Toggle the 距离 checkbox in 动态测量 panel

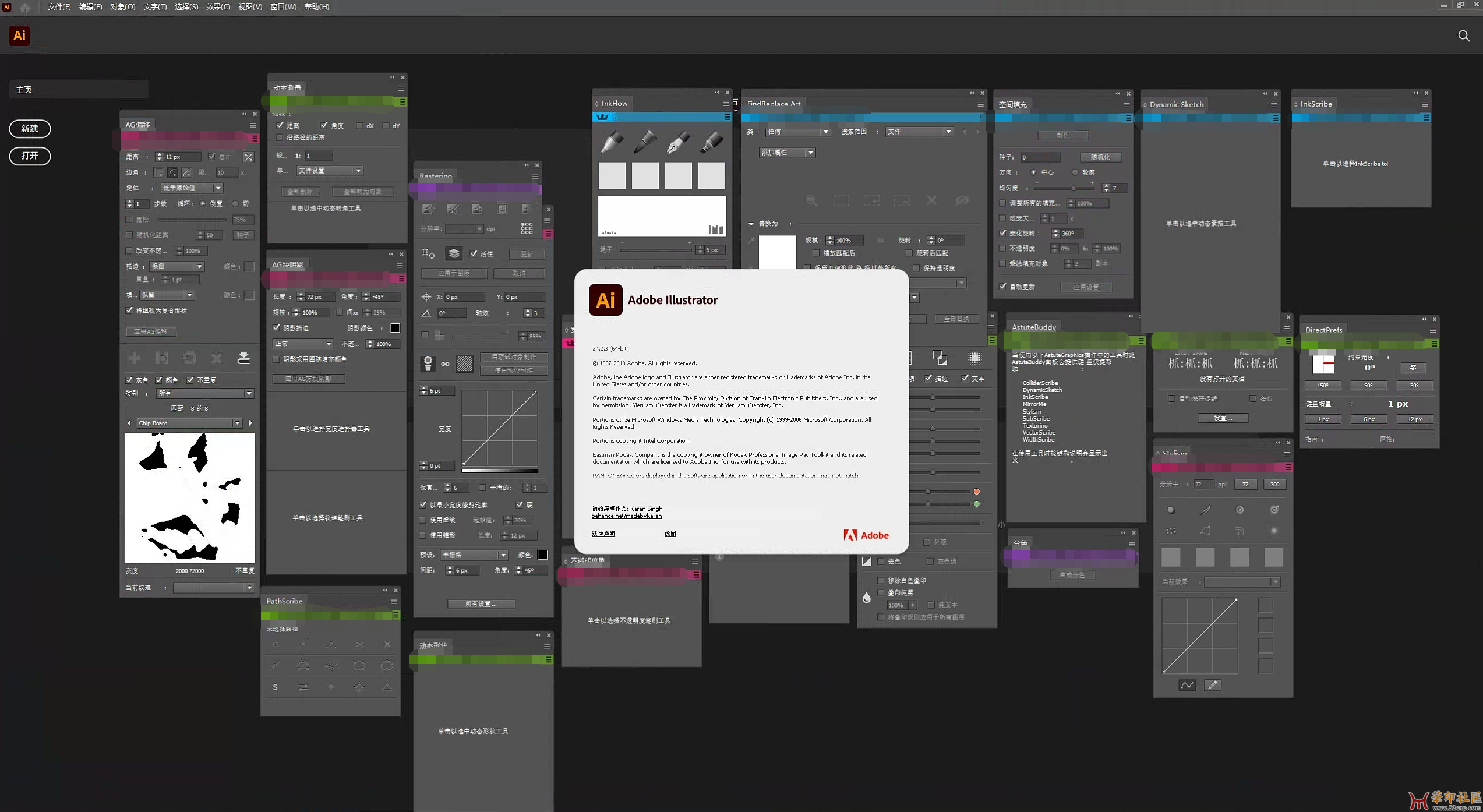pyautogui.click(x=280, y=125)
